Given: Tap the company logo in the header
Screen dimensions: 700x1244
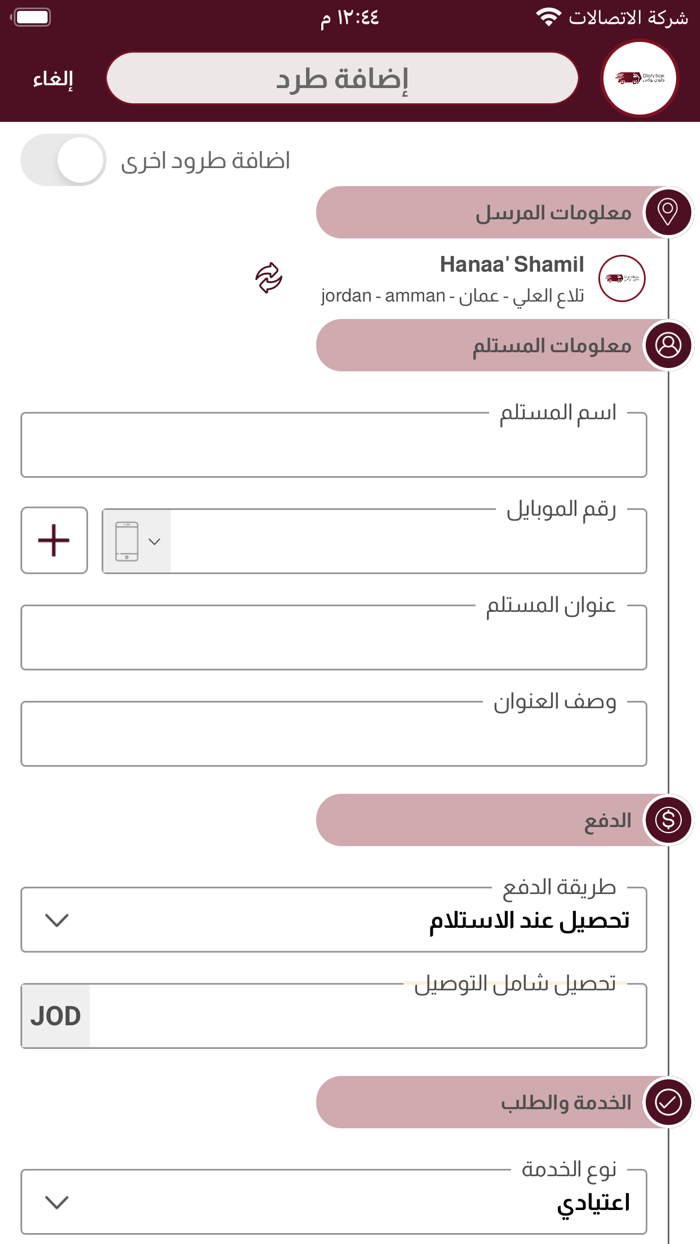Looking at the screenshot, I should (640, 78).
